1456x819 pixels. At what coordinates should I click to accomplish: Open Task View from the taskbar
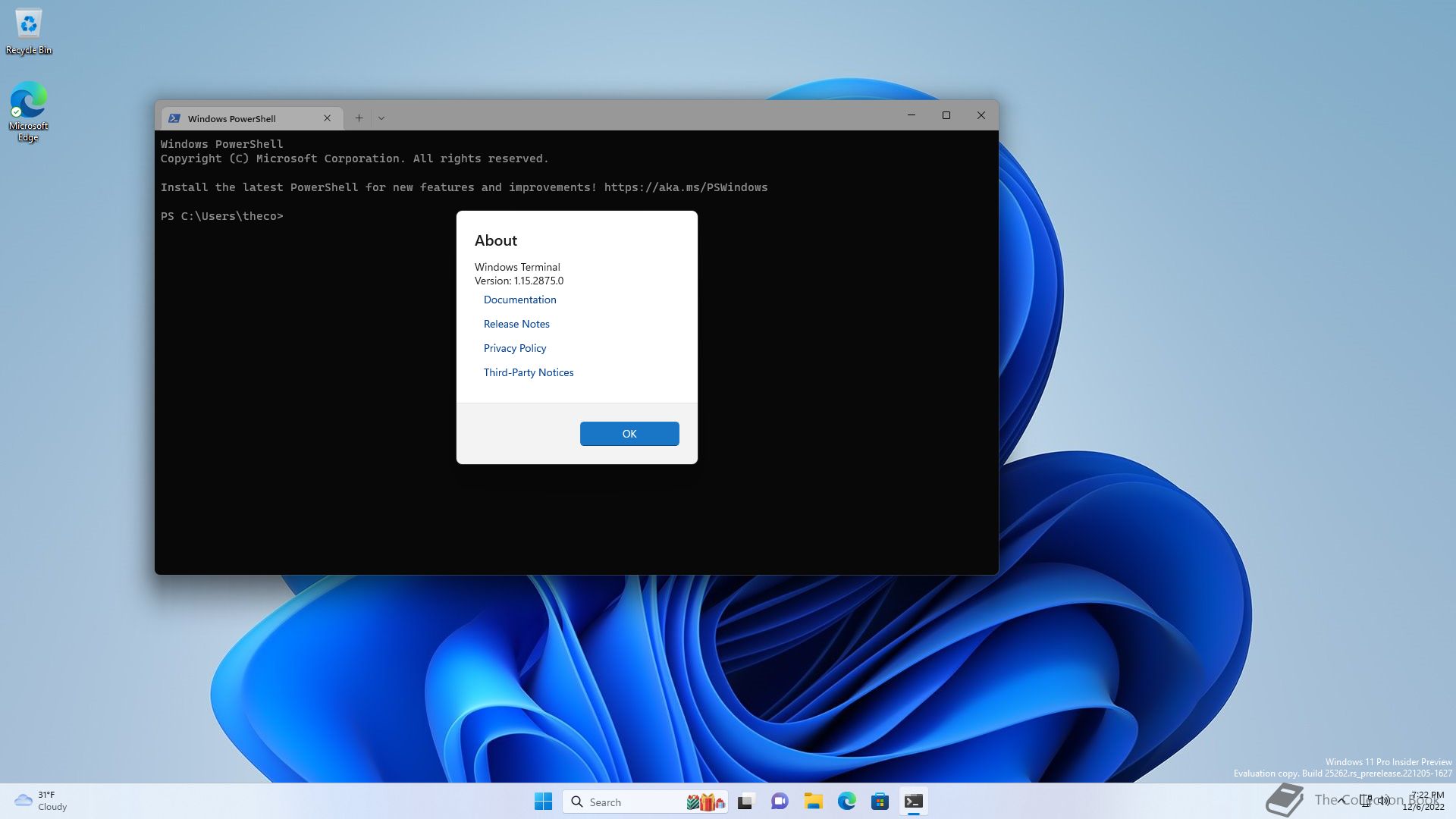(746, 802)
